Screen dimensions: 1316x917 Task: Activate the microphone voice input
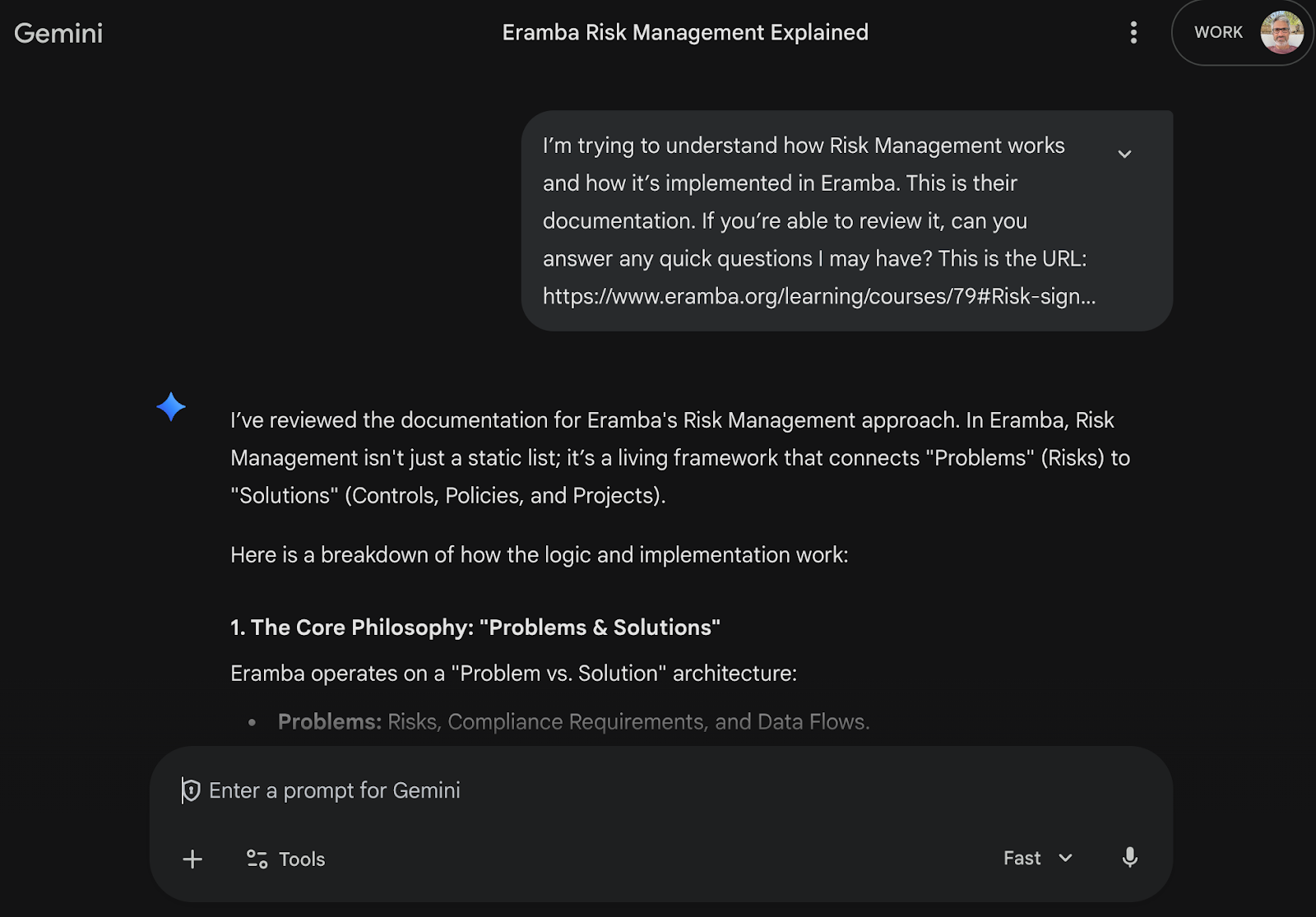tap(1130, 858)
